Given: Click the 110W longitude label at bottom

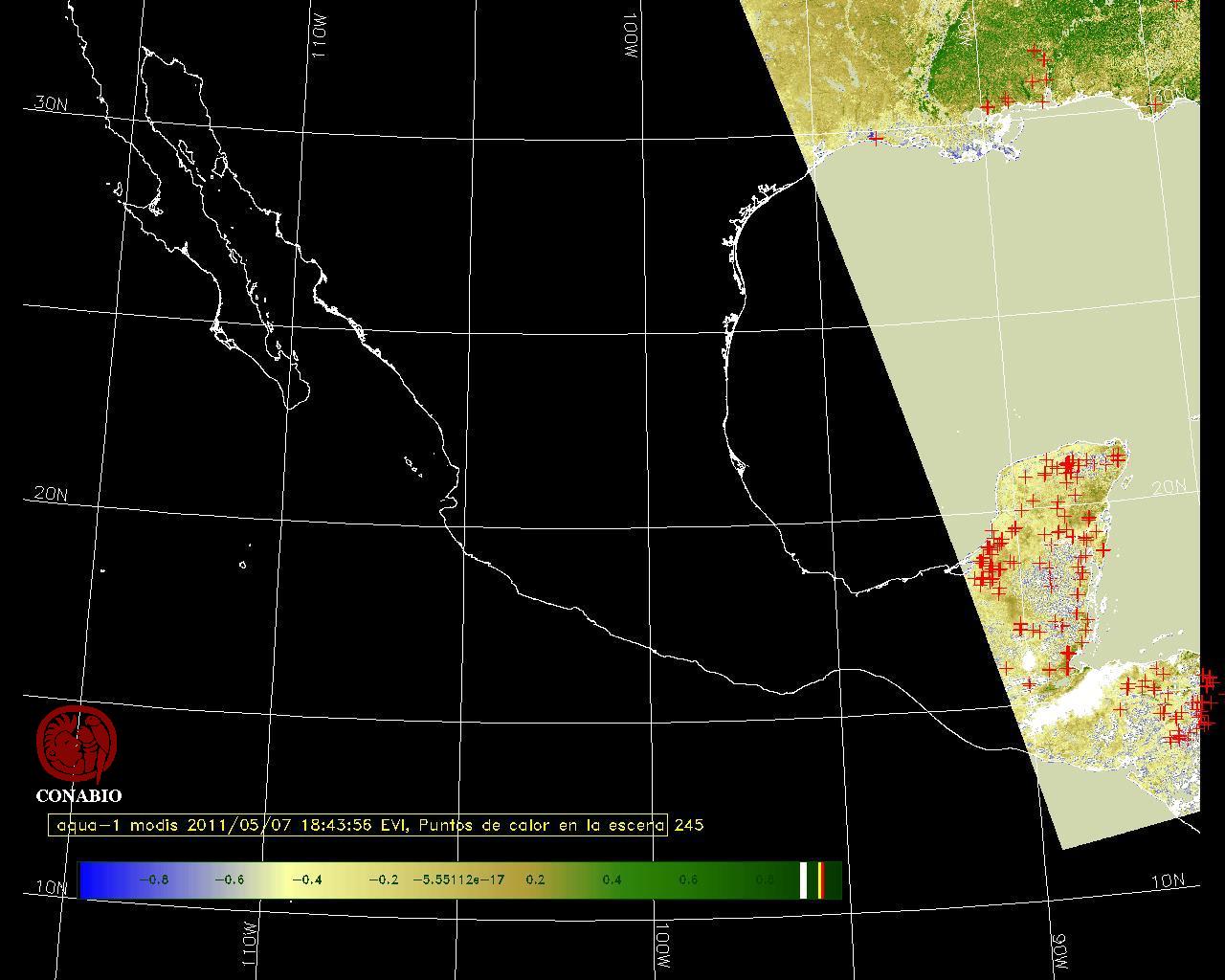Looking at the screenshot, I should [249, 944].
